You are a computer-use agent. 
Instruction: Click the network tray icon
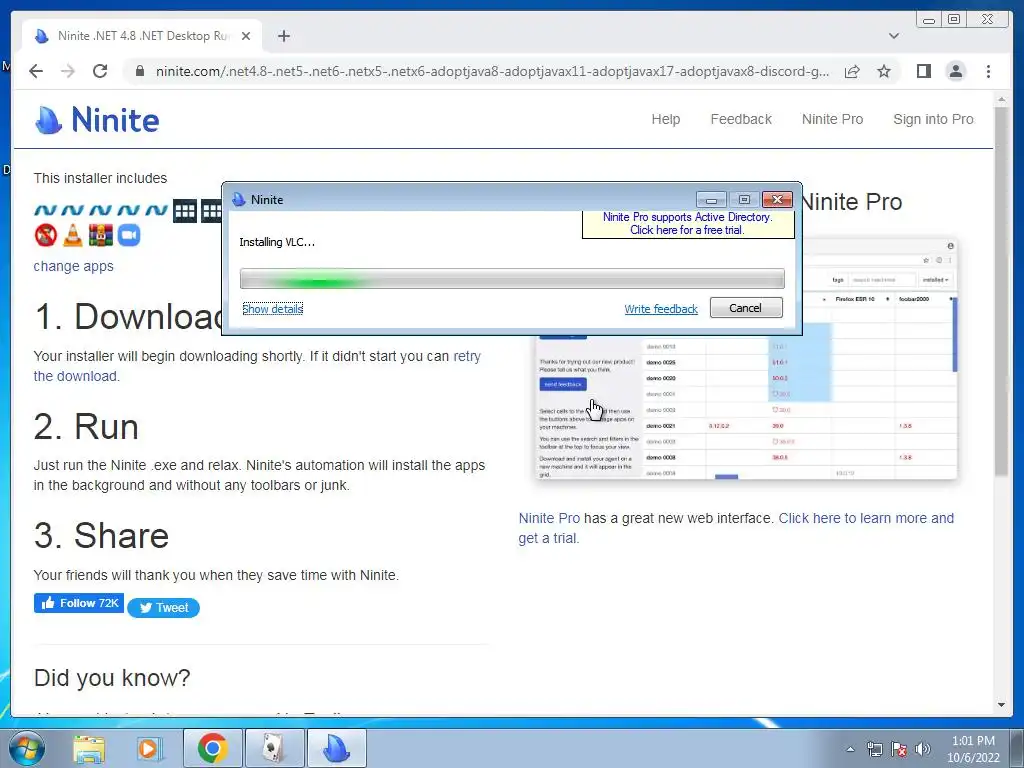coord(874,749)
